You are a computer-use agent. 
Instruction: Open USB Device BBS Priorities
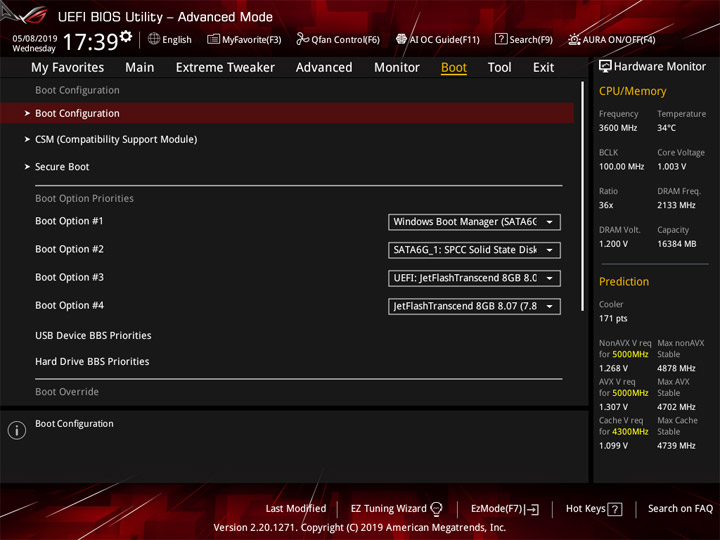click(93, 335)
